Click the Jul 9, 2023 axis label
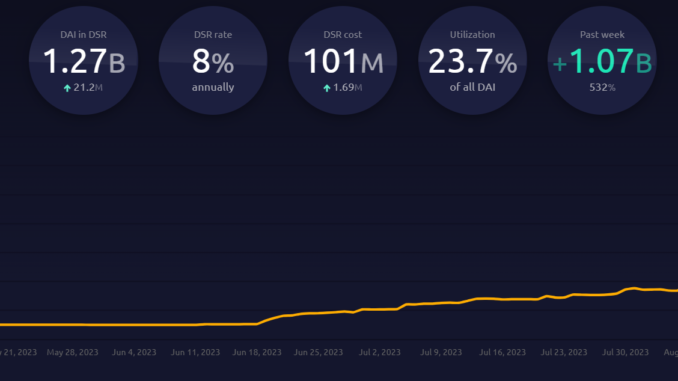 click(x=441, y=352)
